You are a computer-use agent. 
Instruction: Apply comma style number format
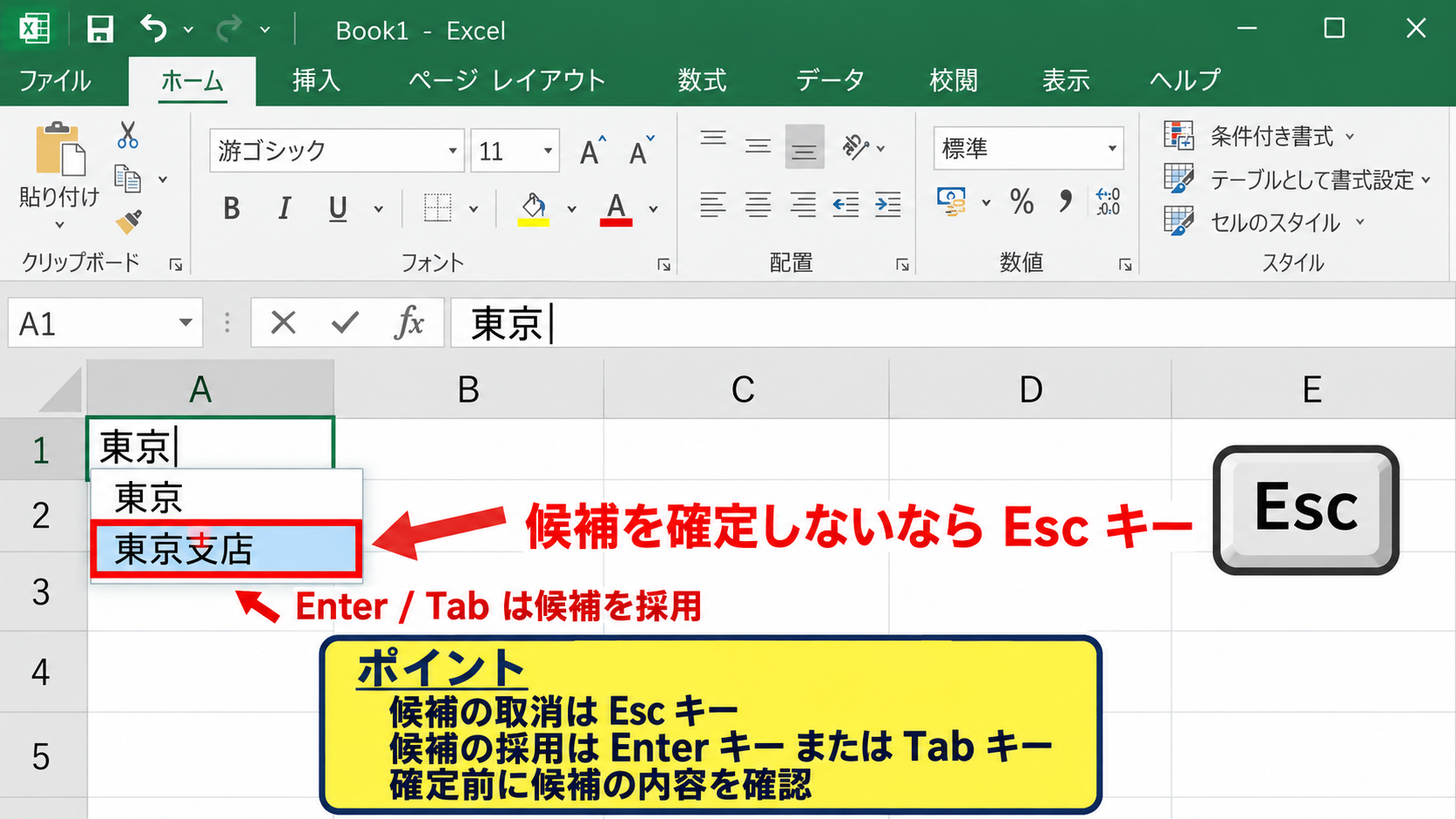(x=1066, y=202)
